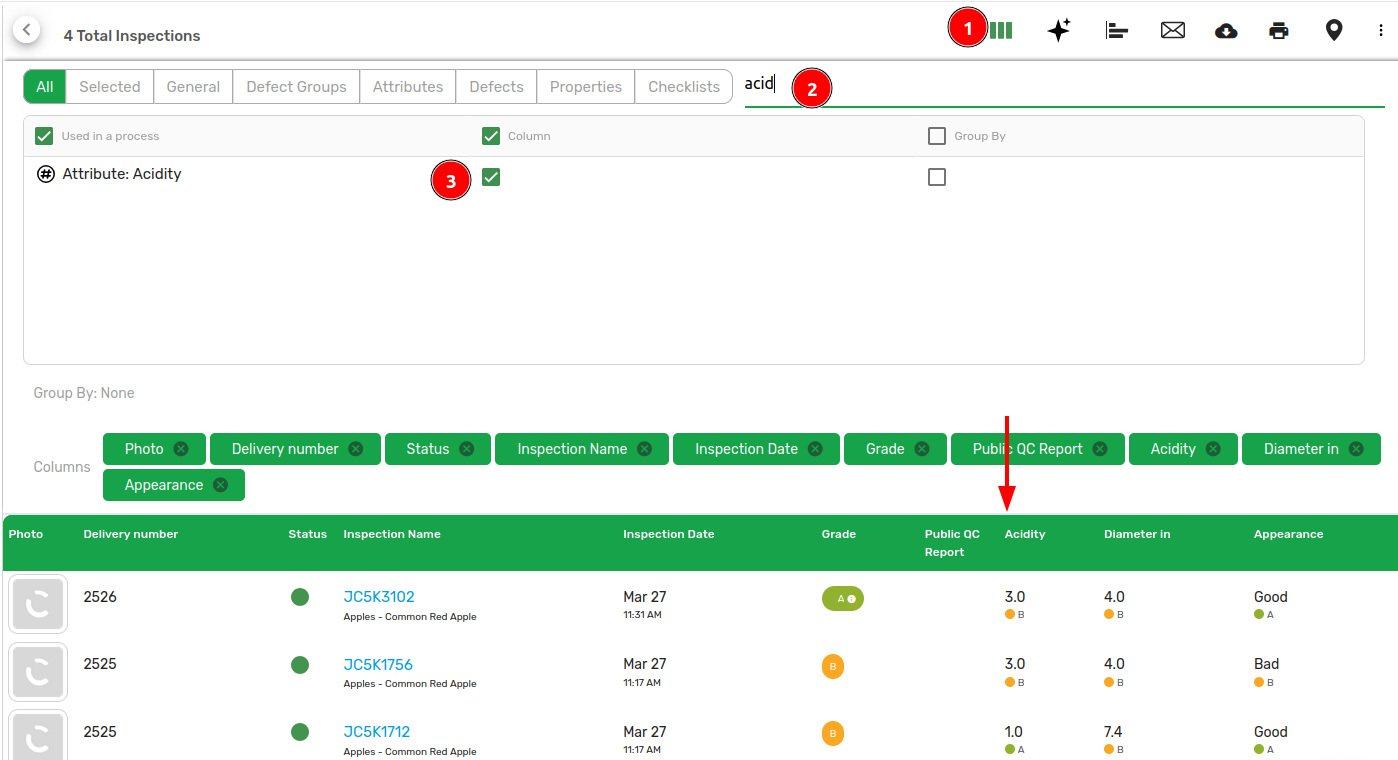Click the Public QC Report column header
1398x760 pixels.
952,543
